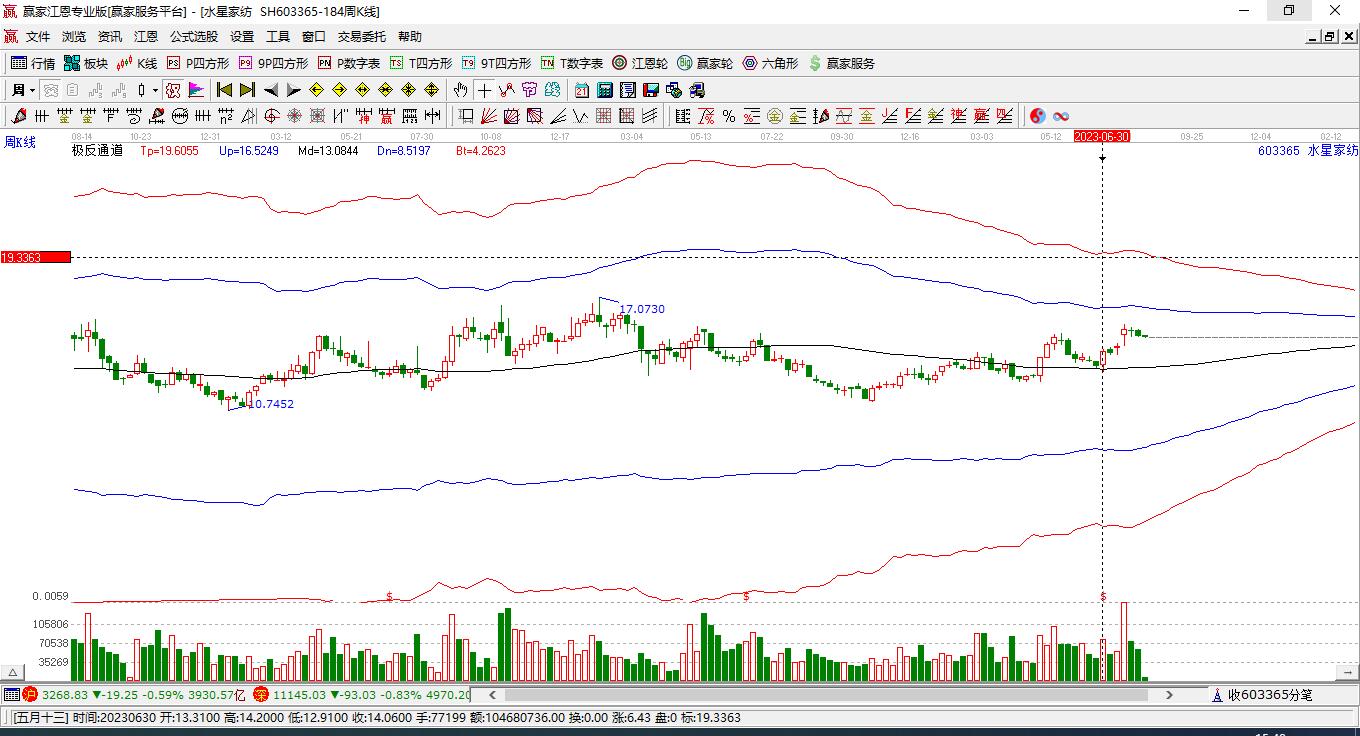The image size is (1360, 736).
Task: Open the 六角形 hexagon tool
Action: 770,63
